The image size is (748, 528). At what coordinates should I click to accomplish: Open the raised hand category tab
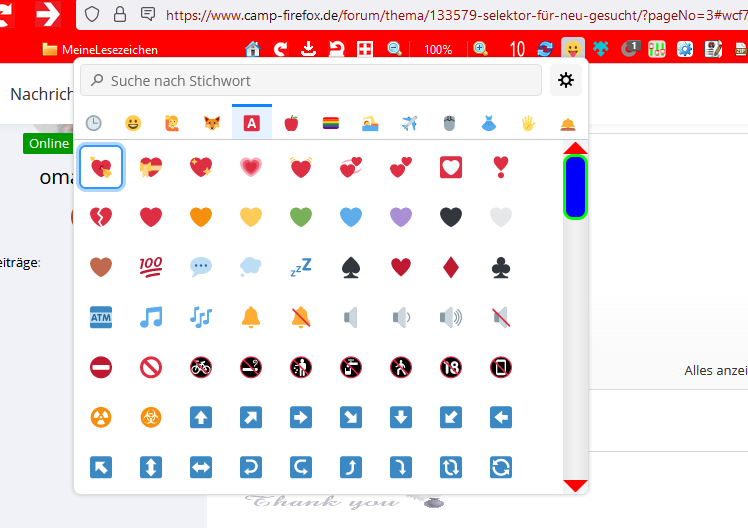tap(528, 123)
